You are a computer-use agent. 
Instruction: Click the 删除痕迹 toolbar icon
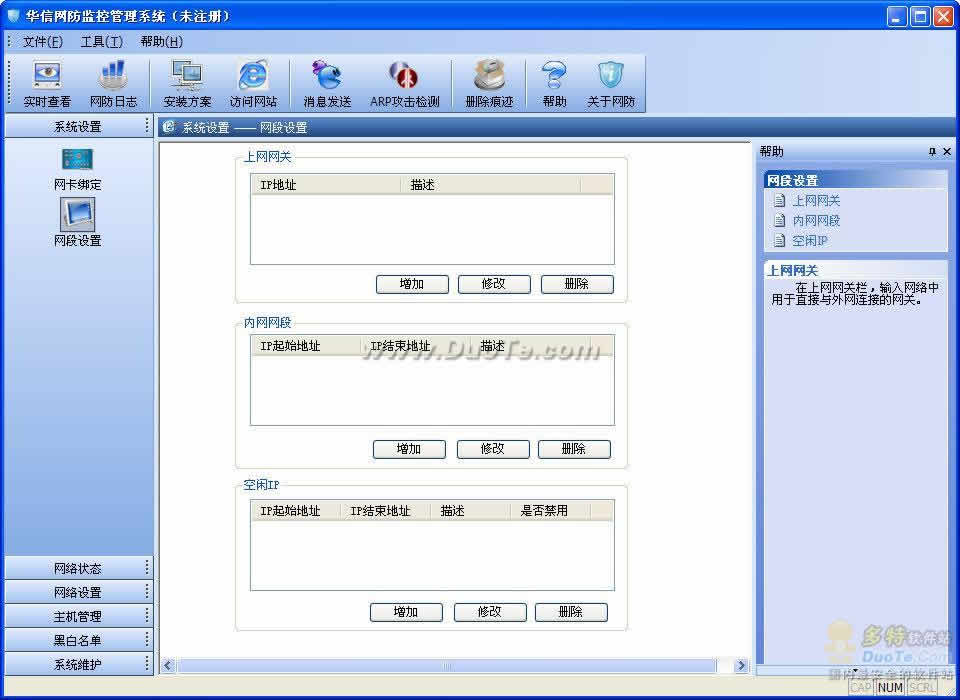pos(489,84)
